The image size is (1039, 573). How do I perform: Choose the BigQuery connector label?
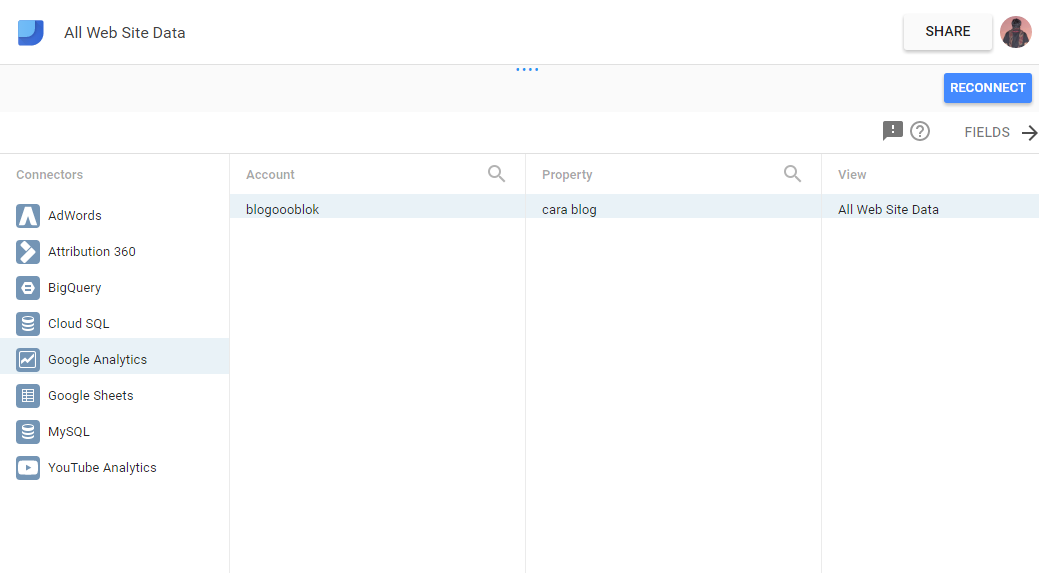75,287
